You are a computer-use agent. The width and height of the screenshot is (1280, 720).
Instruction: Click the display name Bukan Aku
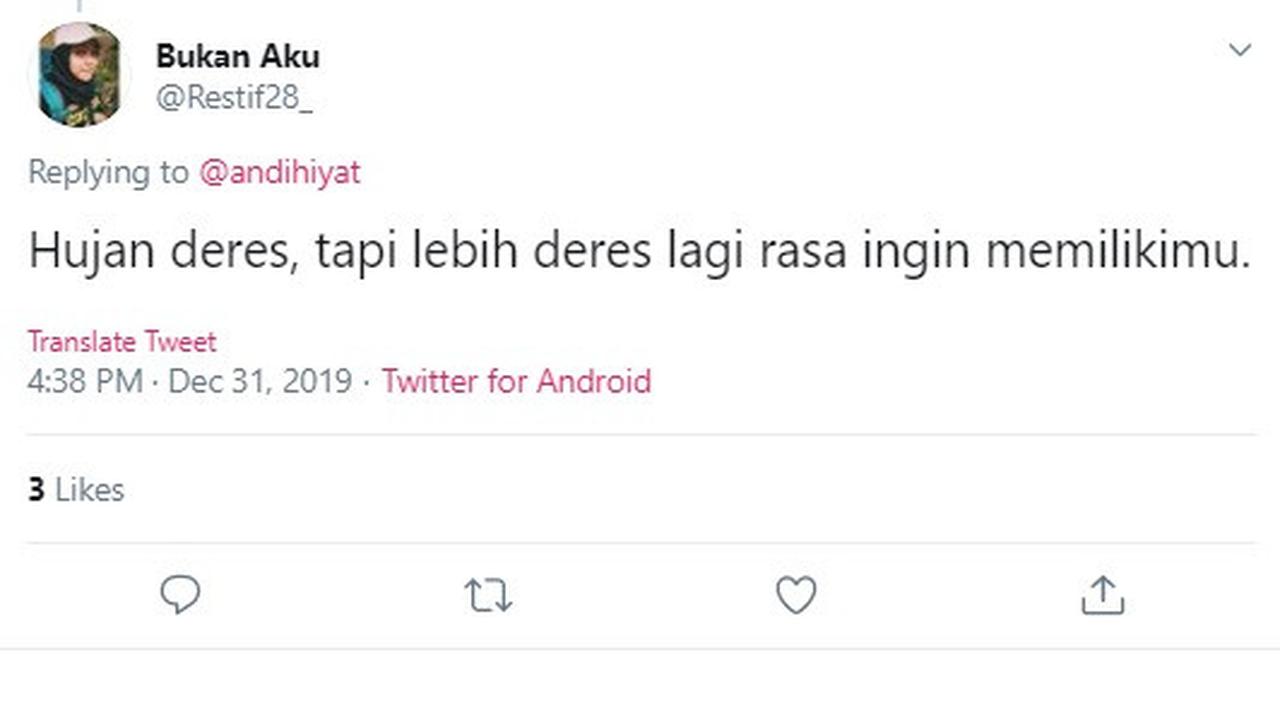pos(238,57)
